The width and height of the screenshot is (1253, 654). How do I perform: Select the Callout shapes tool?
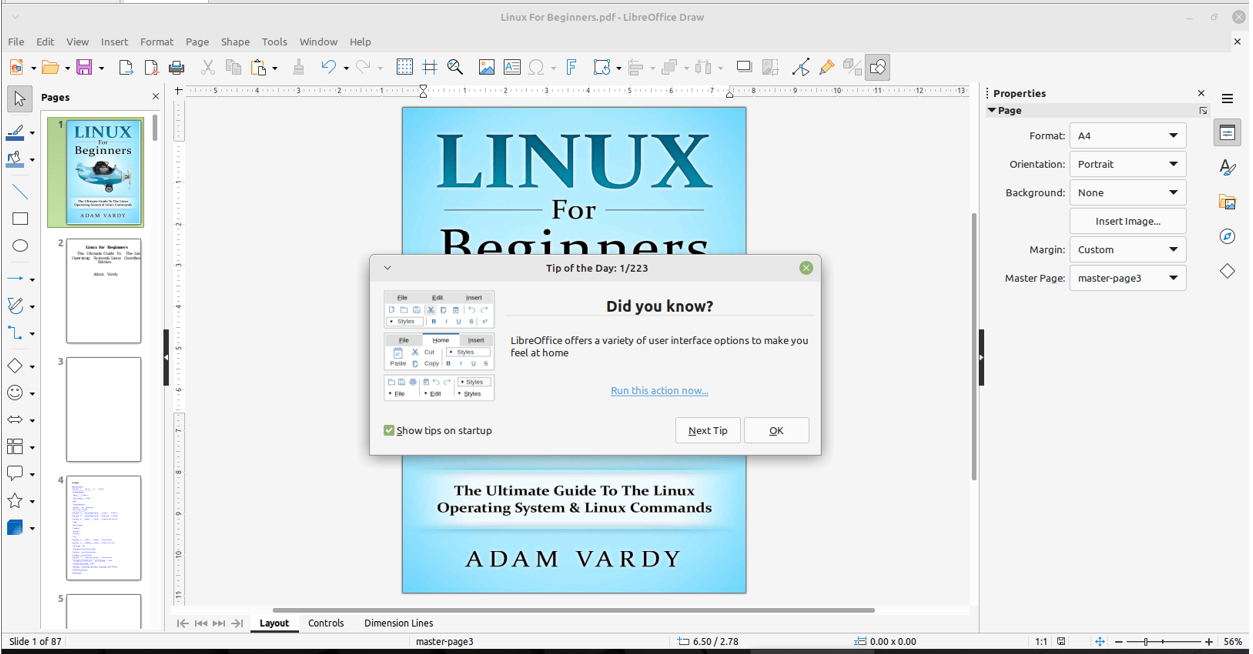tap(15, 474)
